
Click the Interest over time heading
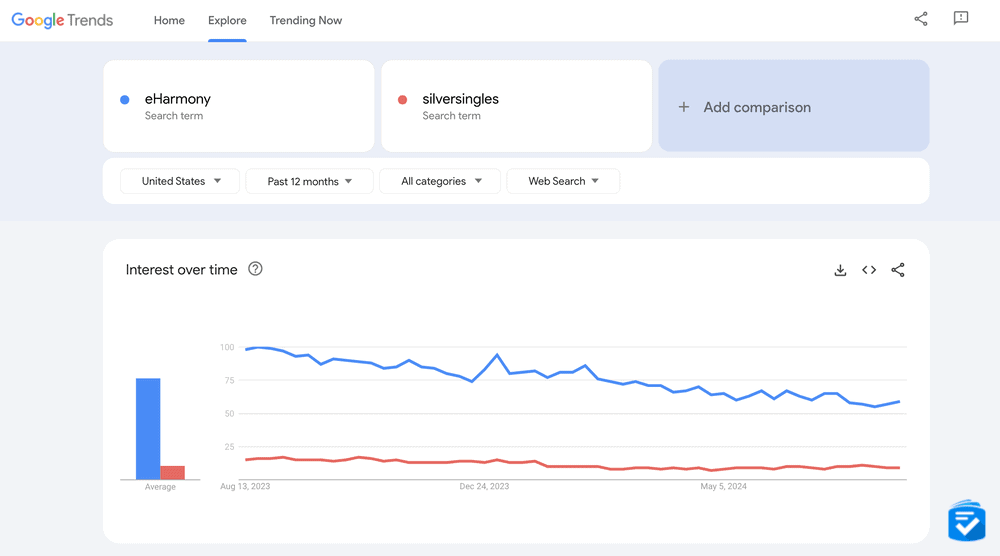(x=181, y=270)
